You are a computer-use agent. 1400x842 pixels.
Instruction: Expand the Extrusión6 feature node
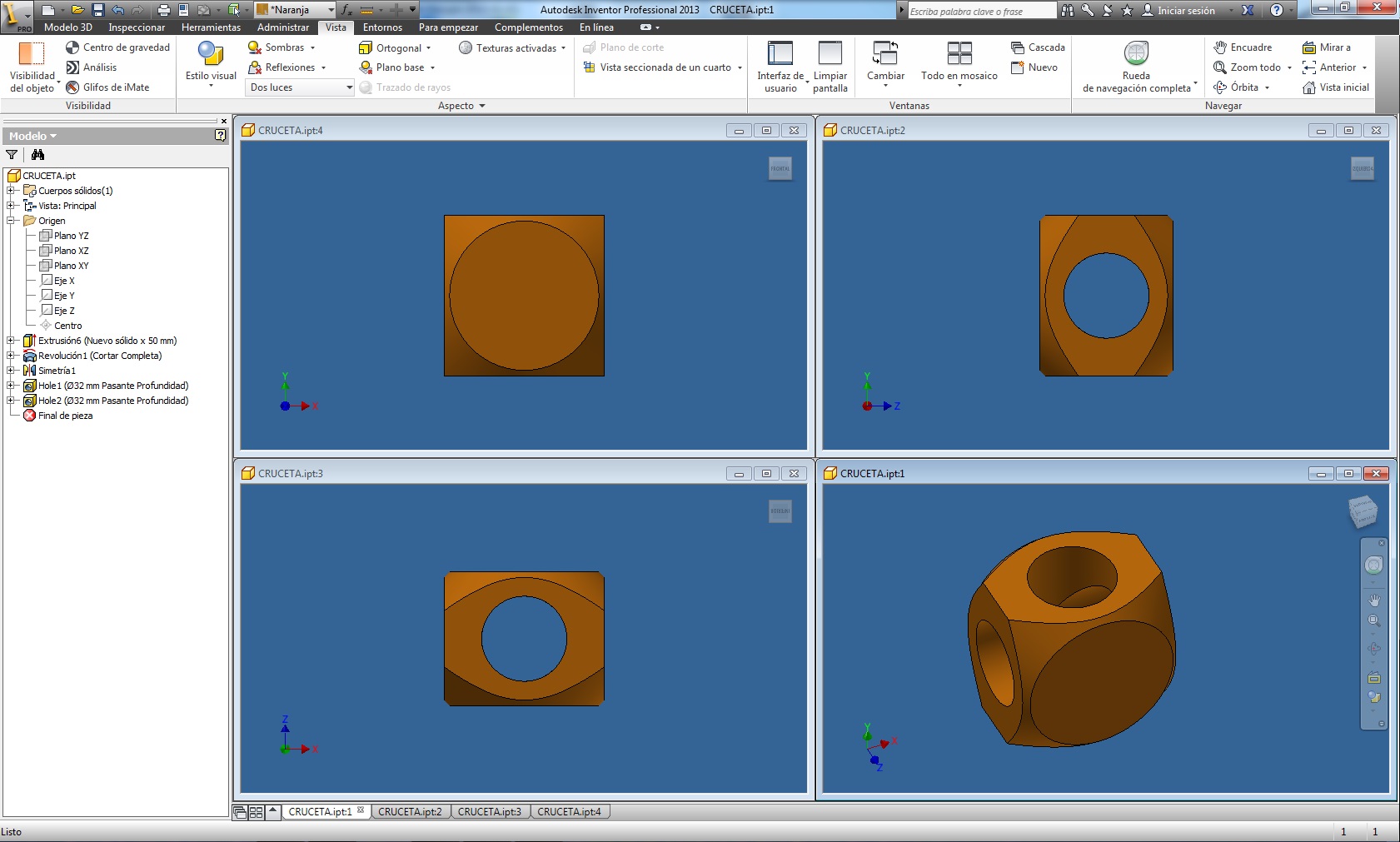(x=11, y=341)
